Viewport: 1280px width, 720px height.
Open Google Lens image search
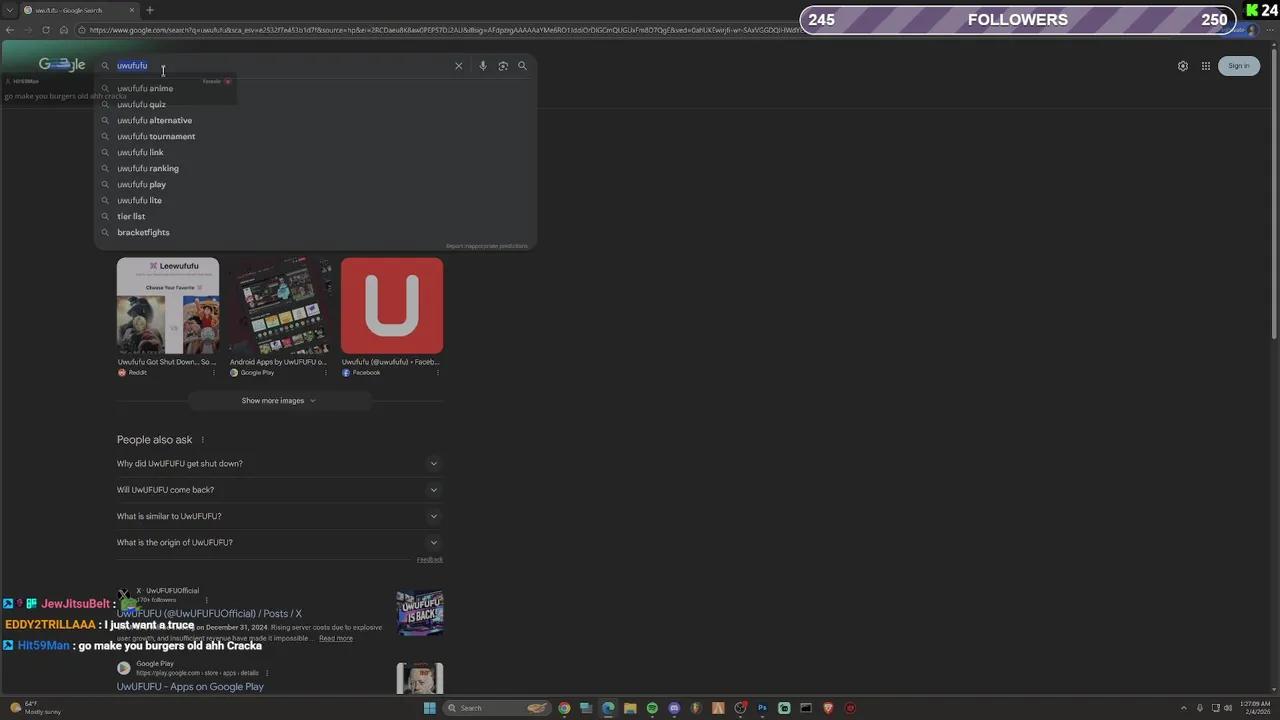pyautogui.click(x=503, y=66)
